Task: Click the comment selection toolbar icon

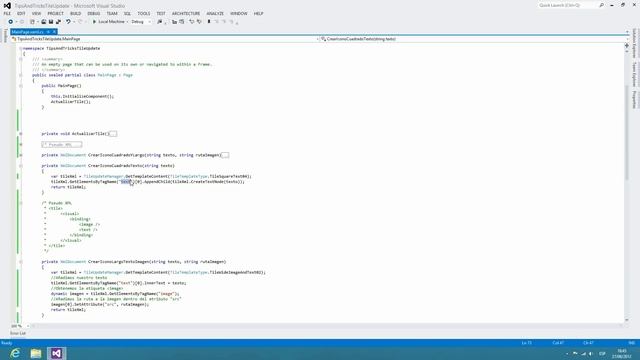Action: (174, 22)
